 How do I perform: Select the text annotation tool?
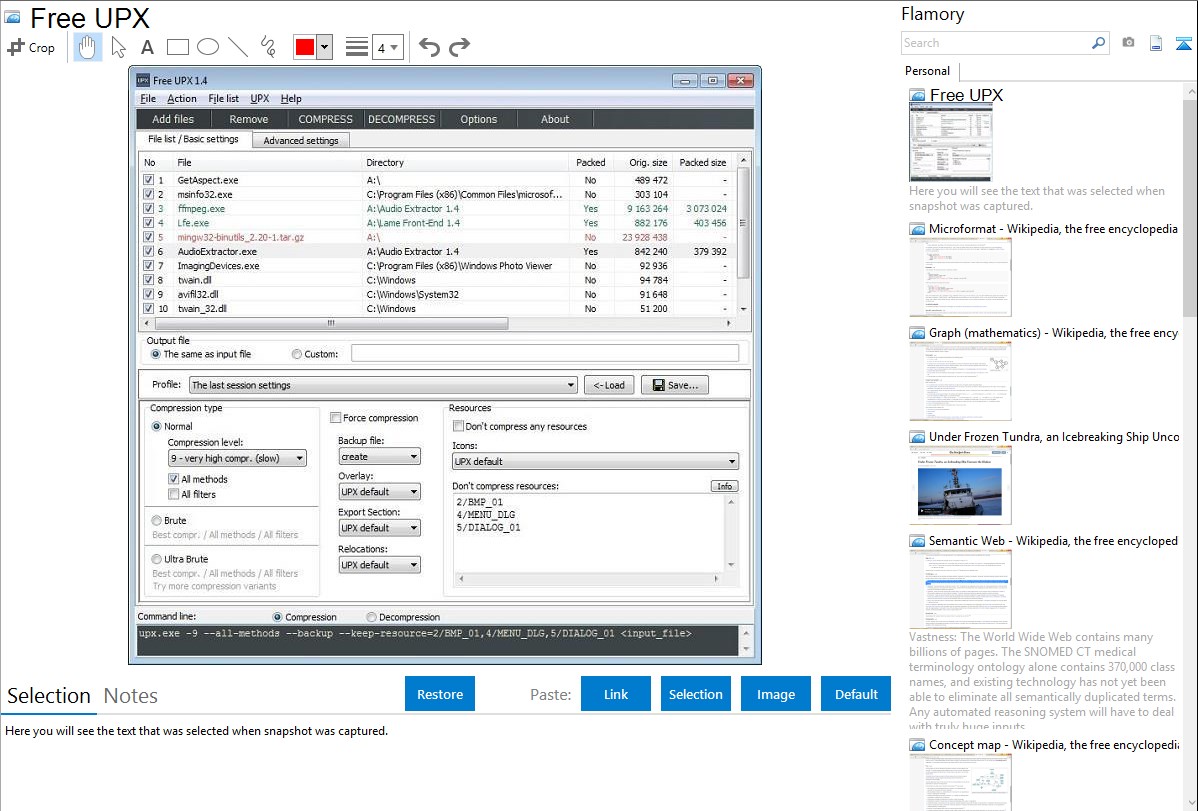(147, 47)
